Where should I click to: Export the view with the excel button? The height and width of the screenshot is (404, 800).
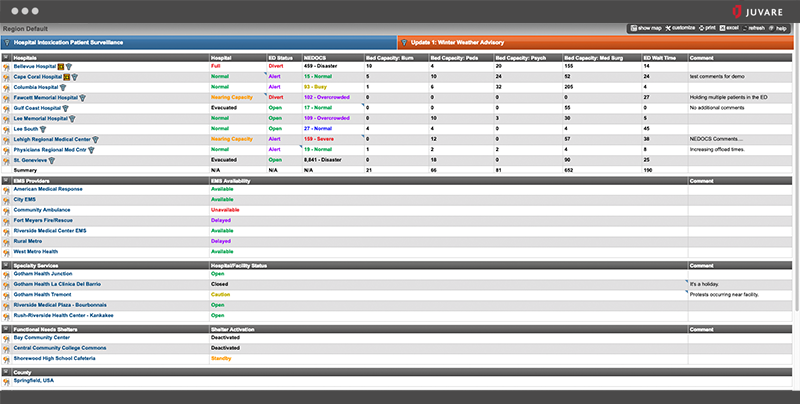point(729,29)
